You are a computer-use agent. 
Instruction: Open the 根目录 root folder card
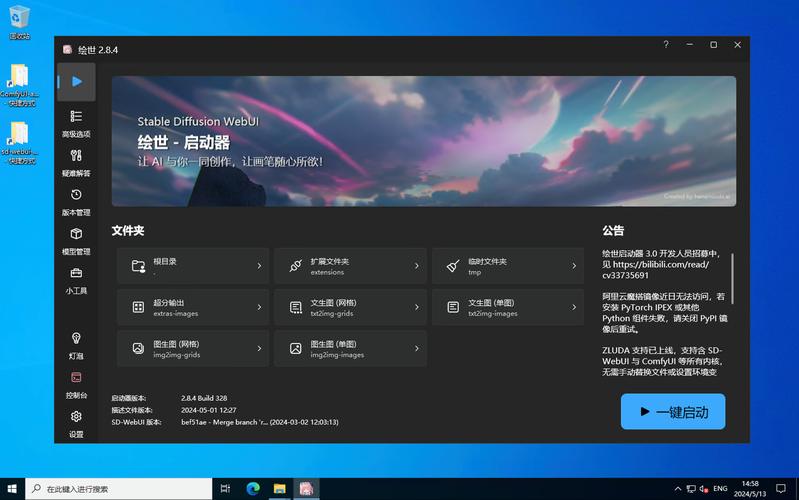coord(190,266)
